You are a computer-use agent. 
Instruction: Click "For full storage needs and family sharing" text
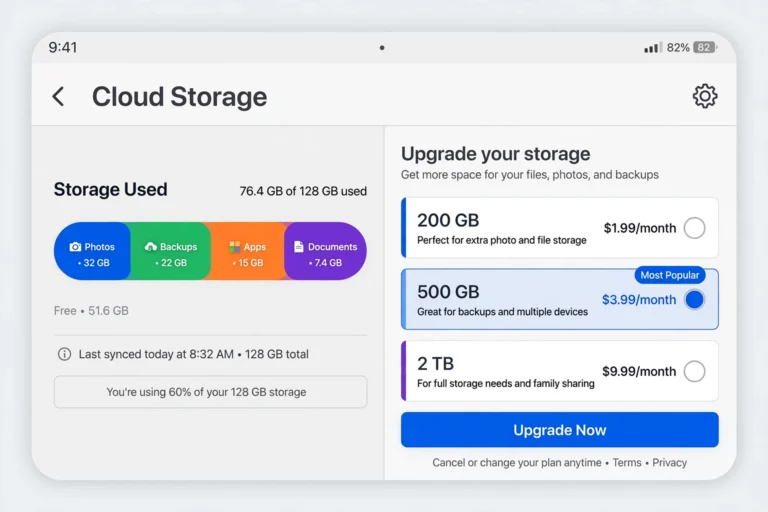(x=505, y=383)
